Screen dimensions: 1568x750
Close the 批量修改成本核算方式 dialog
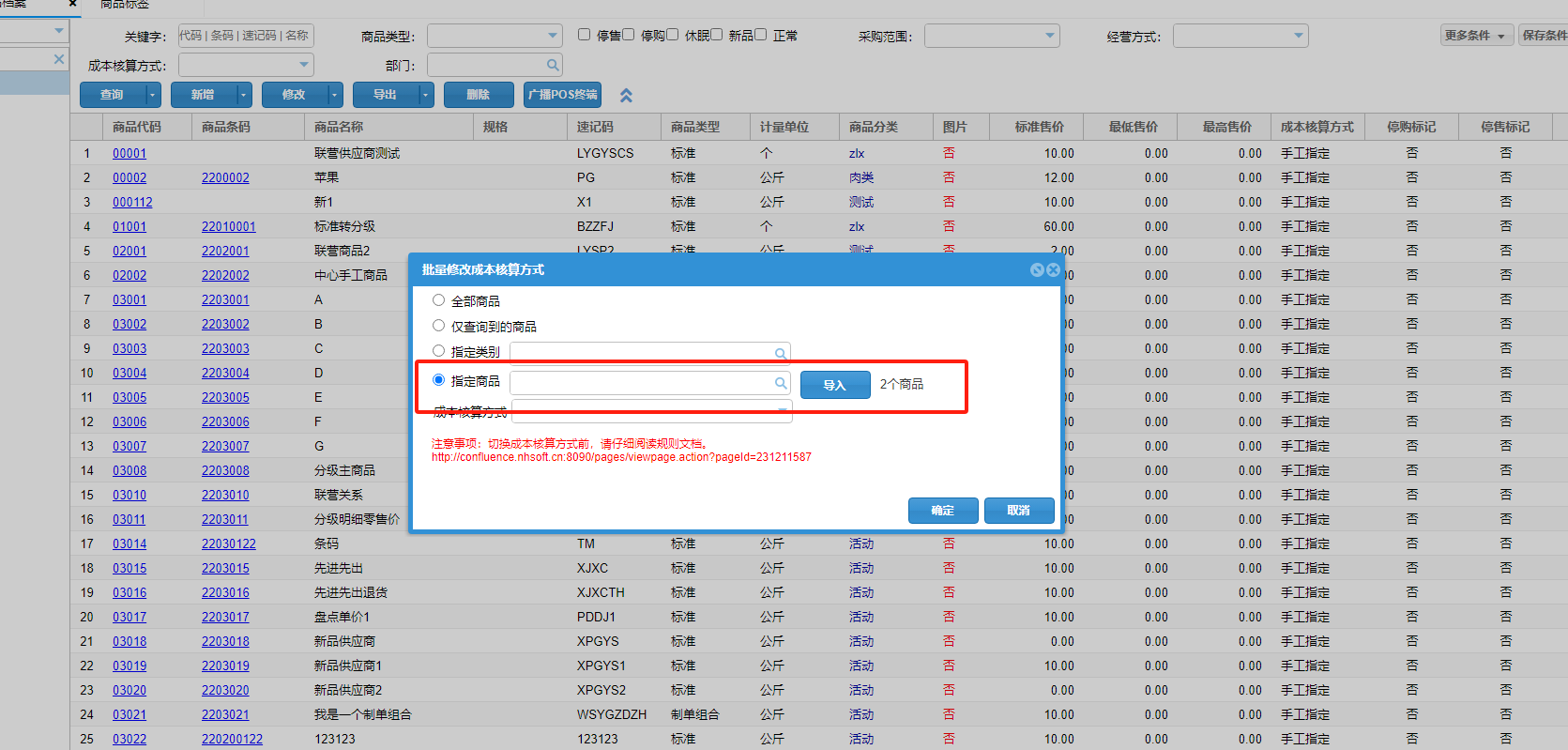coord(1053,269)
